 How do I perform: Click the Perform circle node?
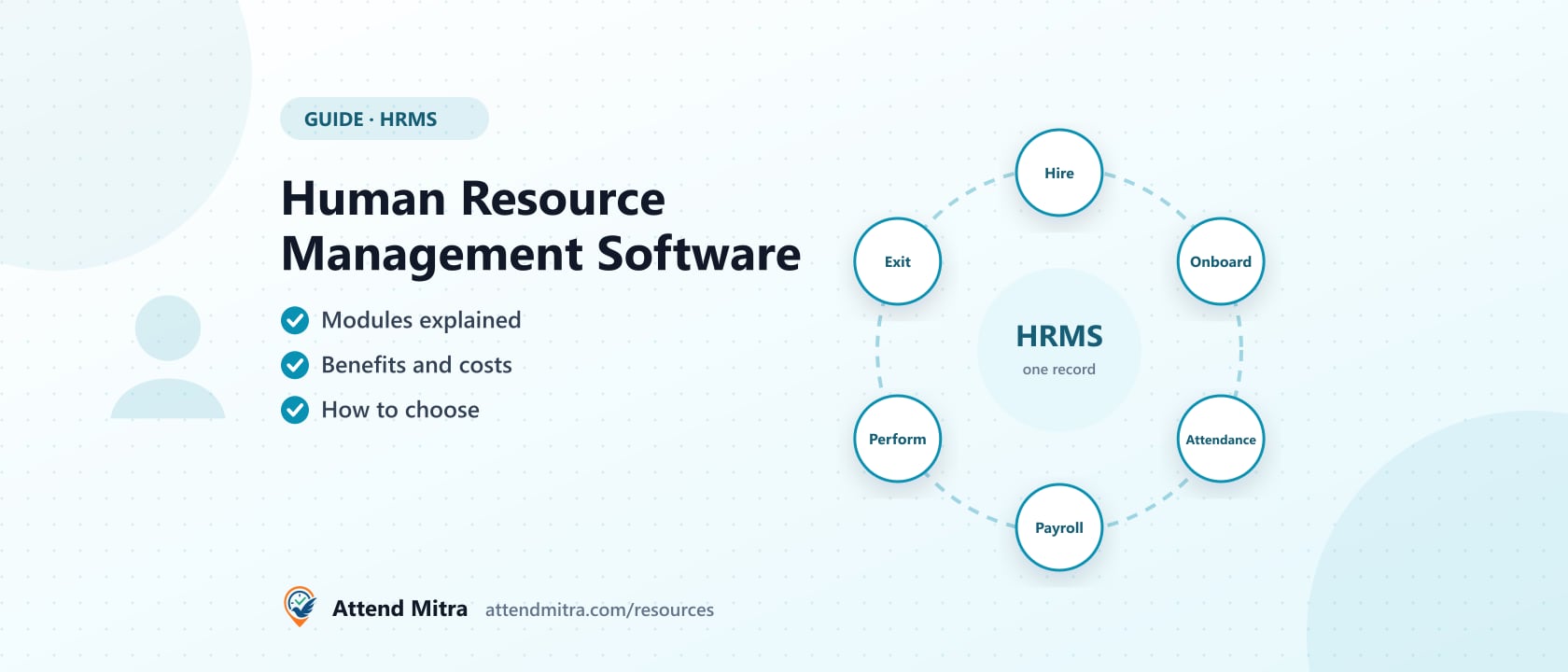click(x=898, y=439)
